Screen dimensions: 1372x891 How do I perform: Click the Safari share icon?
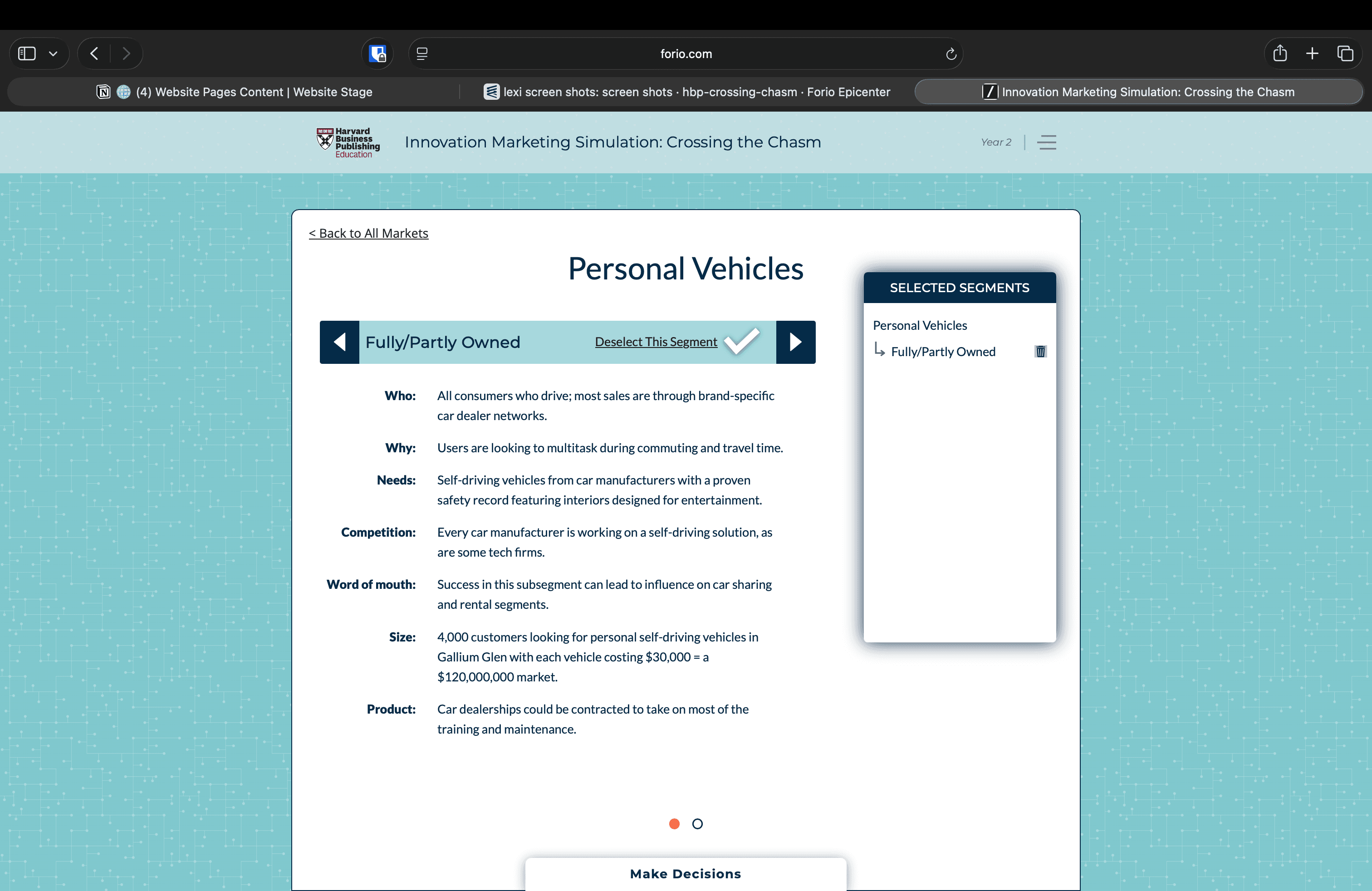1280,54
